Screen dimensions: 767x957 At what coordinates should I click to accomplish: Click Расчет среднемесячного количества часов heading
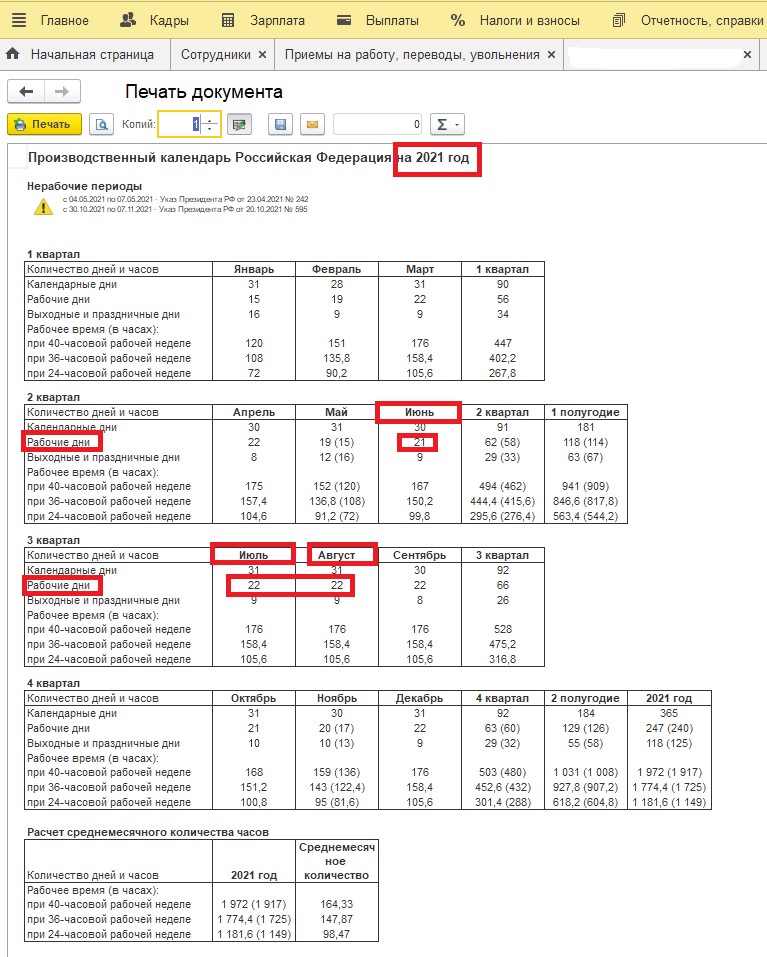pyautogui.click(x=148, y=832)
